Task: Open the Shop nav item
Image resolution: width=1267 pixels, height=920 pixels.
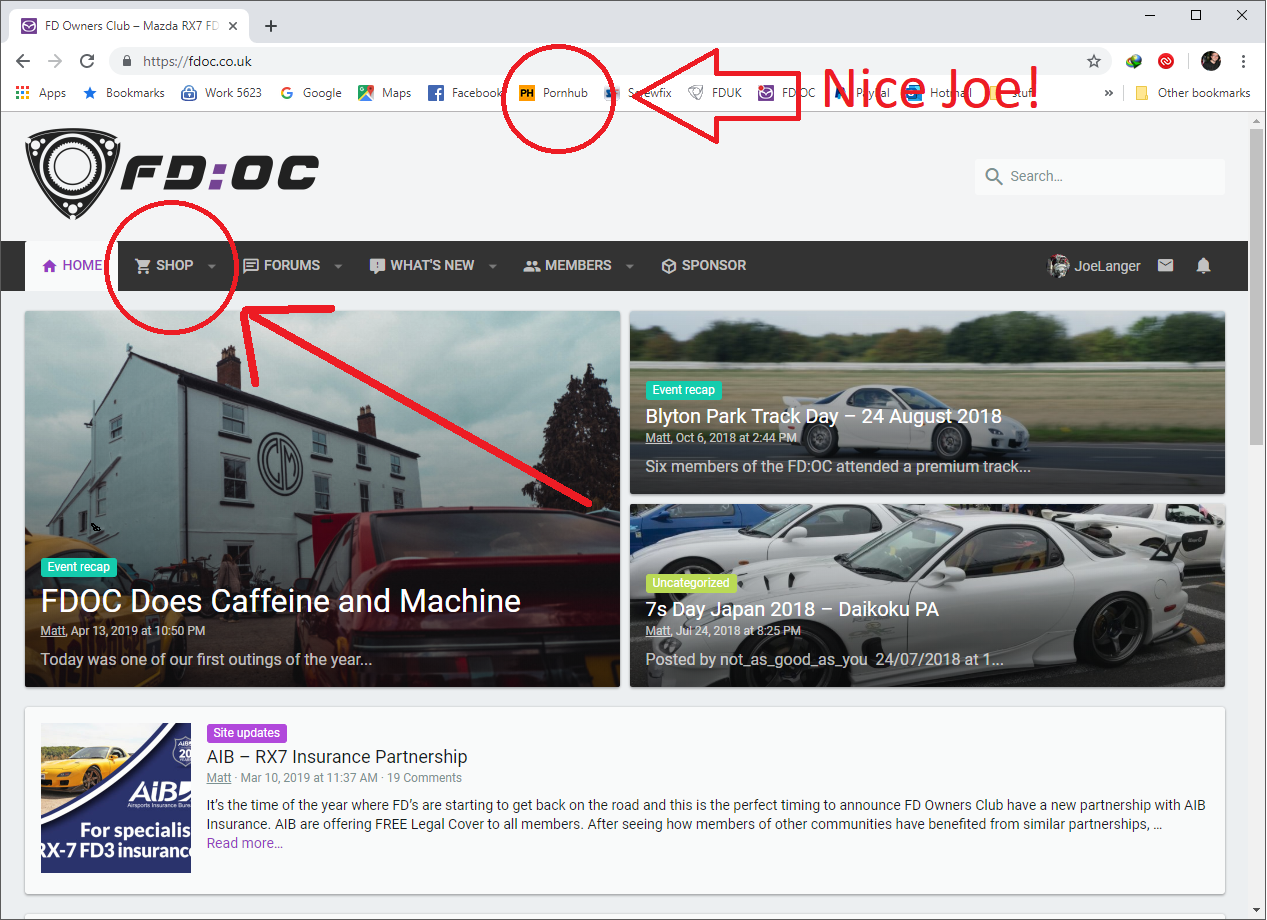Action: pyautogui.click(x=164, y=266)
